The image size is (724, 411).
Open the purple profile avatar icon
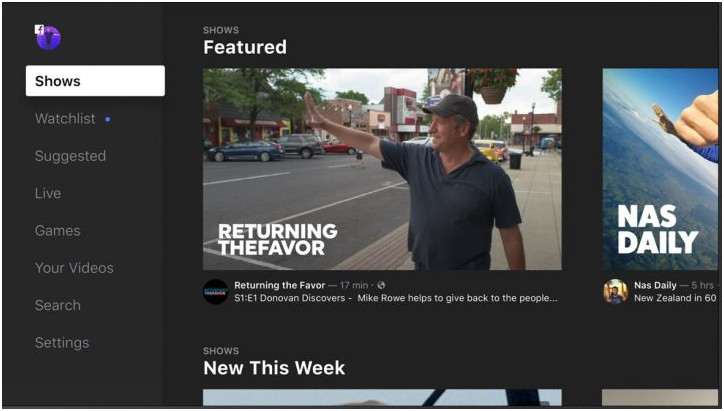(x=48, y=38)
